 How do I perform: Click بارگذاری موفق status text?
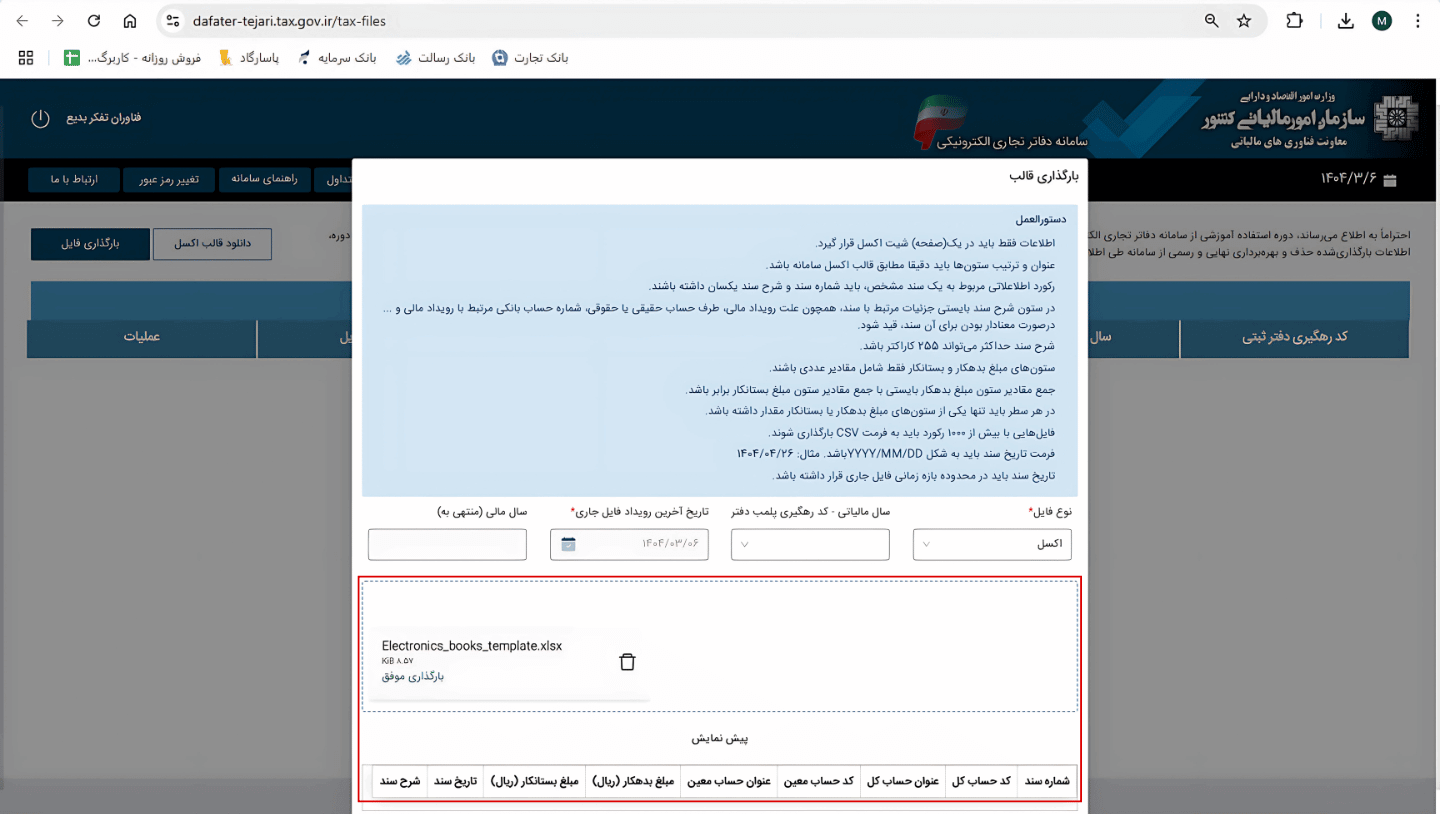pyautogui.click(x=412, y=677)
